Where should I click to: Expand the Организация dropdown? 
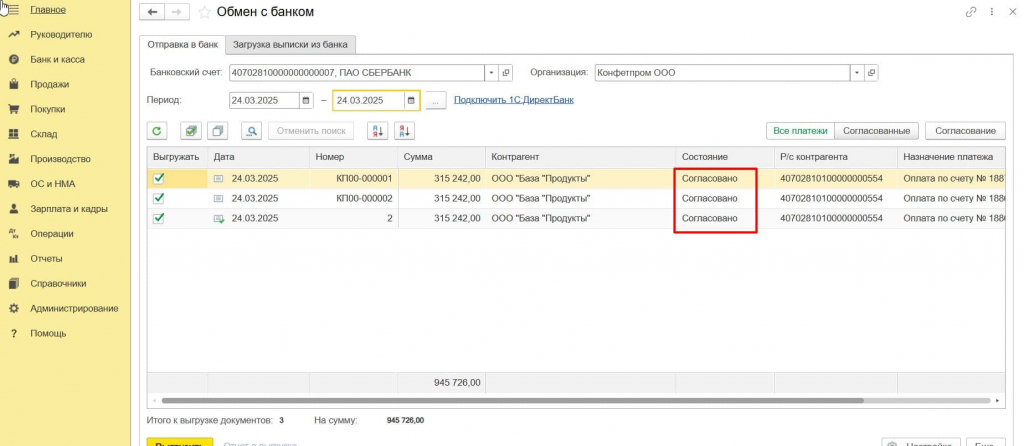(x=857, y=72)
